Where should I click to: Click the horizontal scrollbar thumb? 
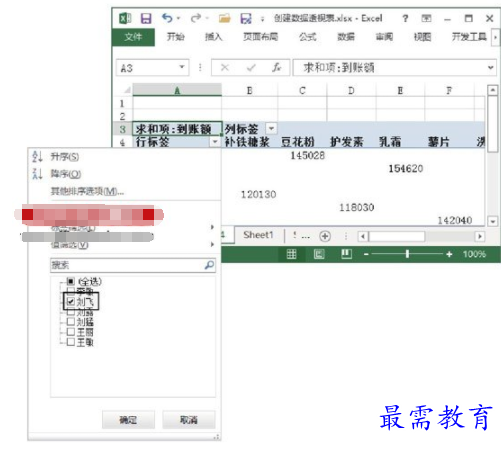pyautogui.click(x=397, y=236)
